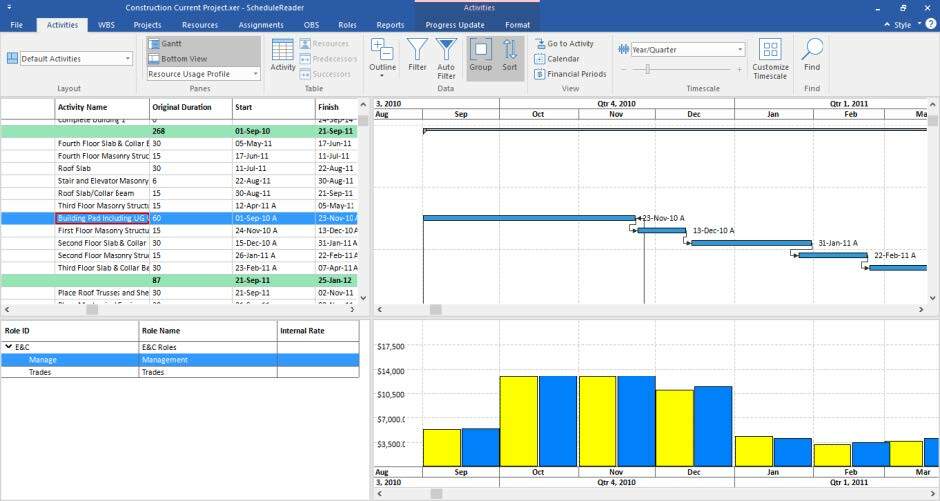Open the Activity table view icon
940x501 pixels.
point(283,56)
